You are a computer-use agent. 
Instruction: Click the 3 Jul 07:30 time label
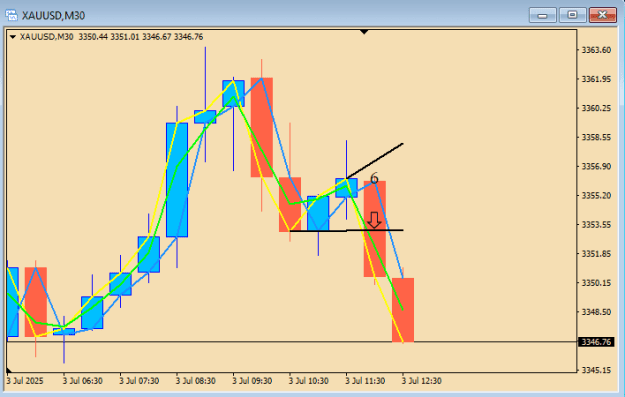coord(139,381)
